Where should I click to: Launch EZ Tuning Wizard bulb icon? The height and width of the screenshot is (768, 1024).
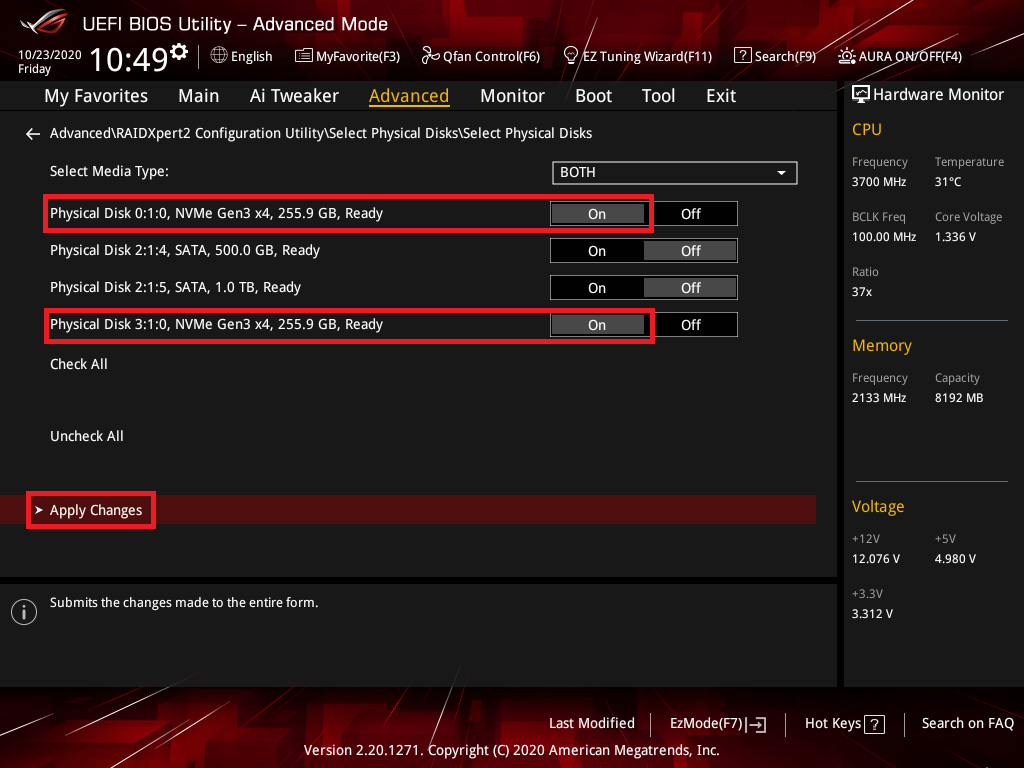[x=571, y=55]
